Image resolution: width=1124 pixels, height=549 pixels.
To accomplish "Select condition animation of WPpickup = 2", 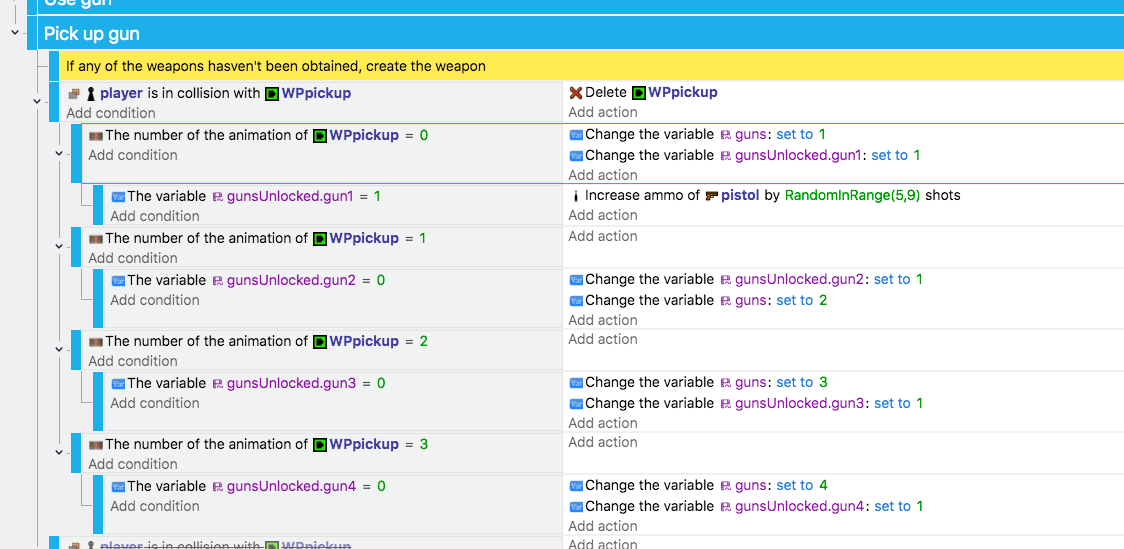I will tap(259, 342).
